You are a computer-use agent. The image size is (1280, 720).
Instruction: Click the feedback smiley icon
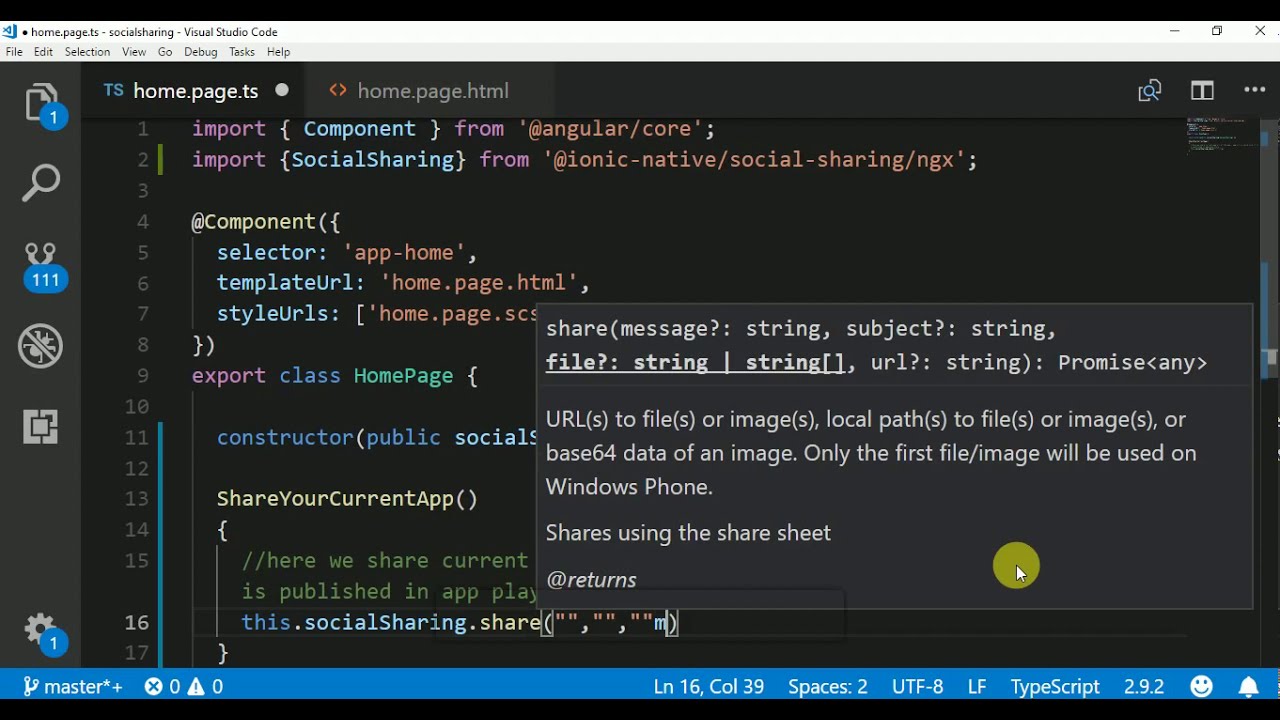(x=1202, y=686)
